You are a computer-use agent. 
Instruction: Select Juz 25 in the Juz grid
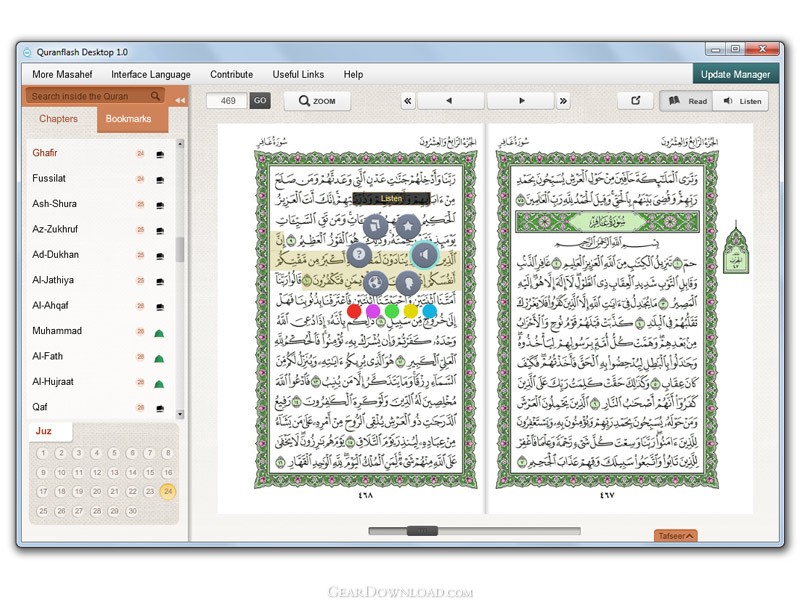[43, 511]
